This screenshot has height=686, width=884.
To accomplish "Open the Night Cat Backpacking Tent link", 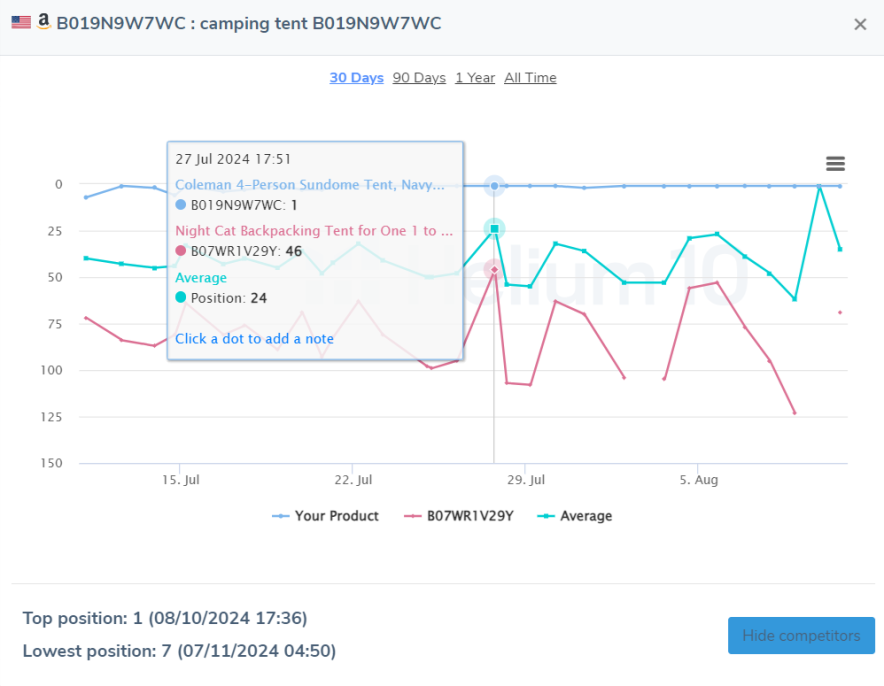I will (314, 230).
